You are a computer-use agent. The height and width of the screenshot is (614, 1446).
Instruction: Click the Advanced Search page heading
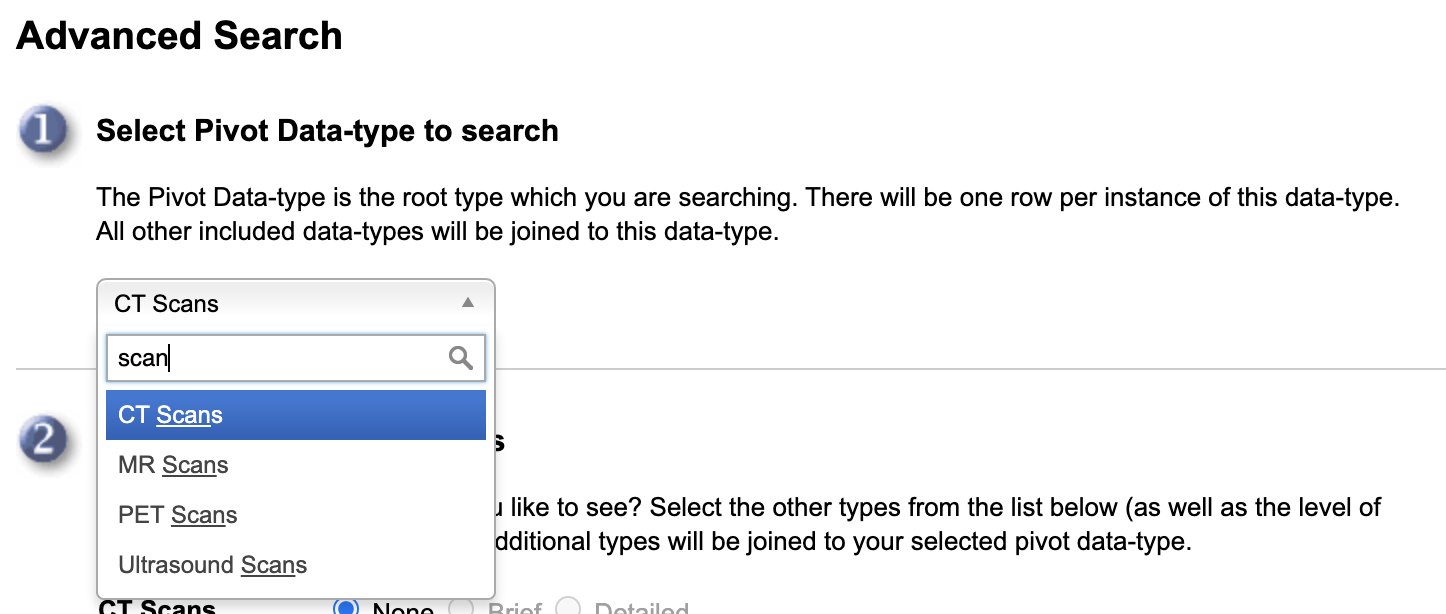point(180,36)
